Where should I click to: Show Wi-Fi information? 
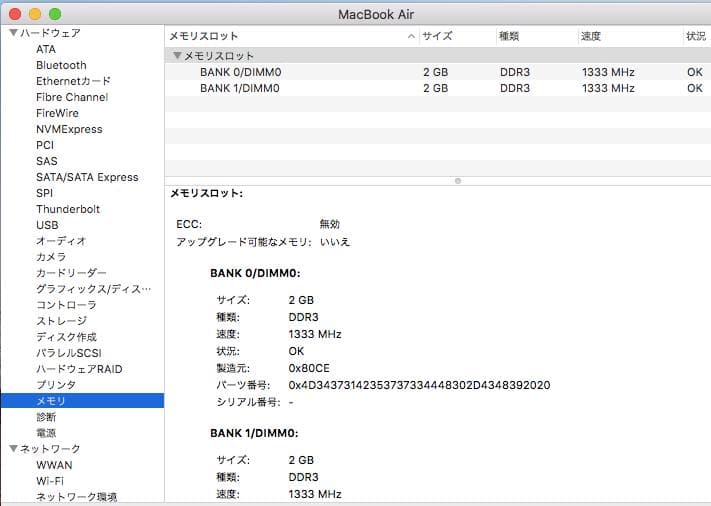[50, 481]
